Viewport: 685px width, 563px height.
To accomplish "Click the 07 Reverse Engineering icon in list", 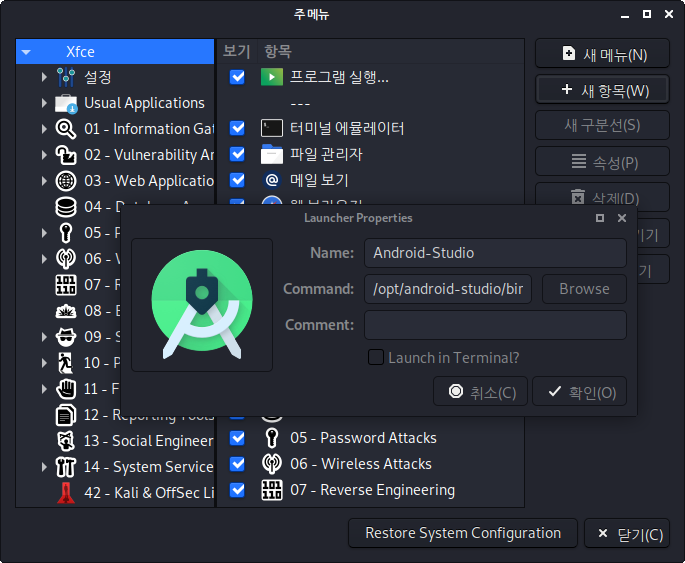I will click(272, 490).
